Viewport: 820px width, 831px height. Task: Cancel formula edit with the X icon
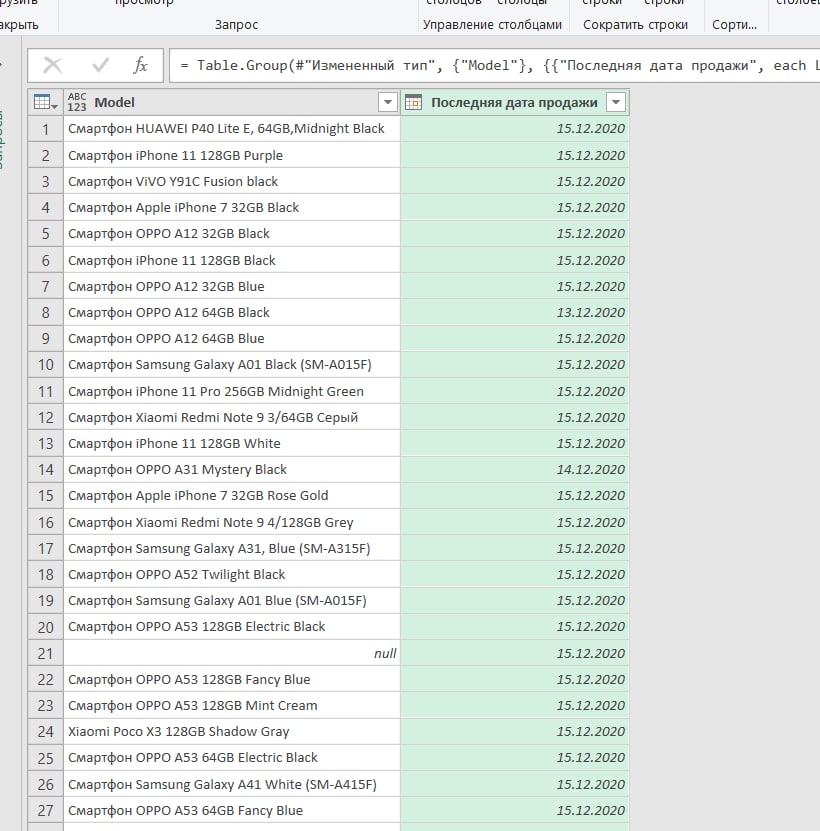(x=52, y=65)
